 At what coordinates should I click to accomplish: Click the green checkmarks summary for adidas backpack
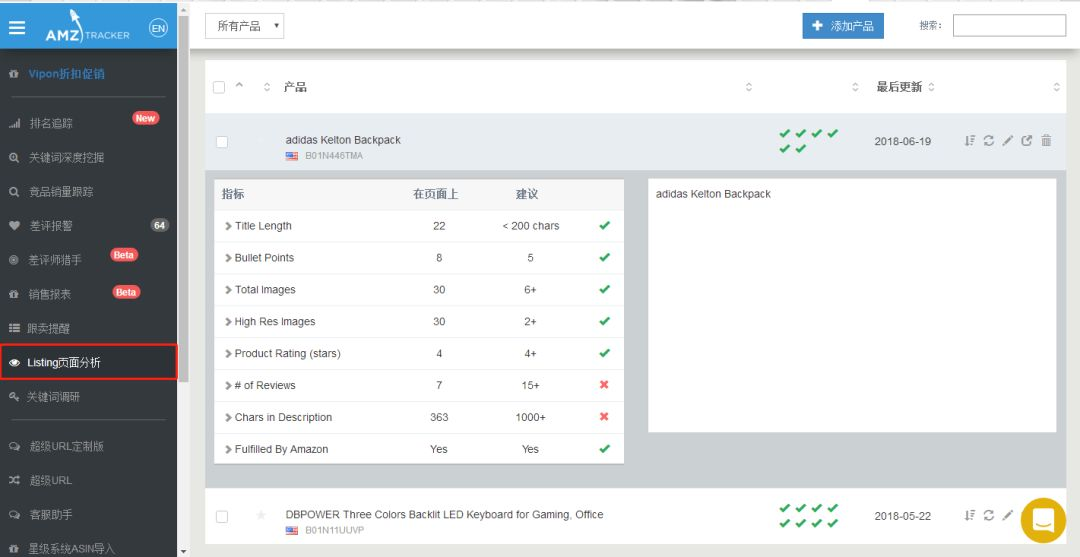point(809,141)
